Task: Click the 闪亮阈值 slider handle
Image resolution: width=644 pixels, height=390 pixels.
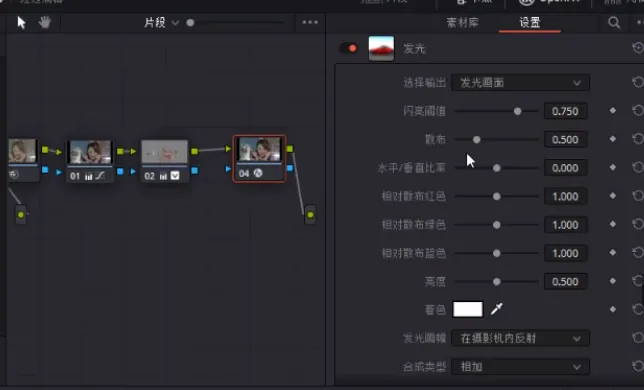Action: pyautogui.click(x=518, y=111)
